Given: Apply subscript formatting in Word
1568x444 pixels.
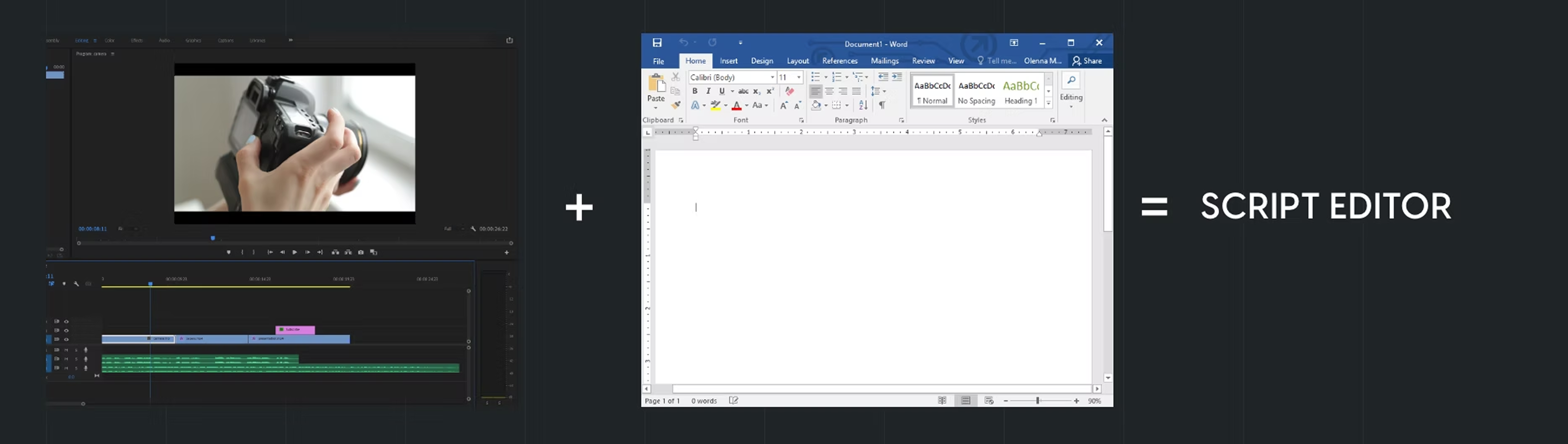Looking at the screenshot, I should pyautogui.click(x=757, y=91).
